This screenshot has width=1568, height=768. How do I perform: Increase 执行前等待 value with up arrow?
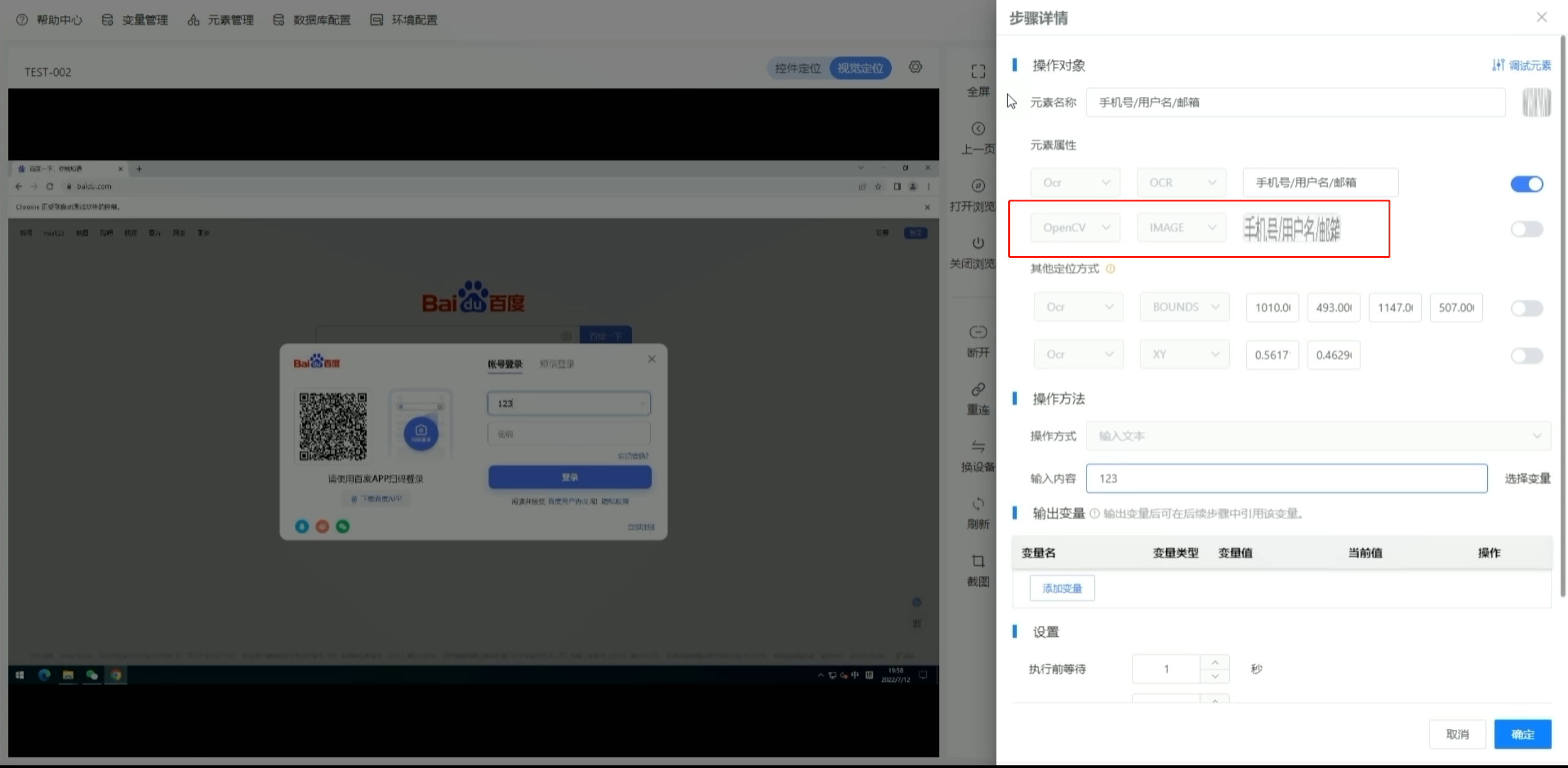click(x=1215, y=662)
